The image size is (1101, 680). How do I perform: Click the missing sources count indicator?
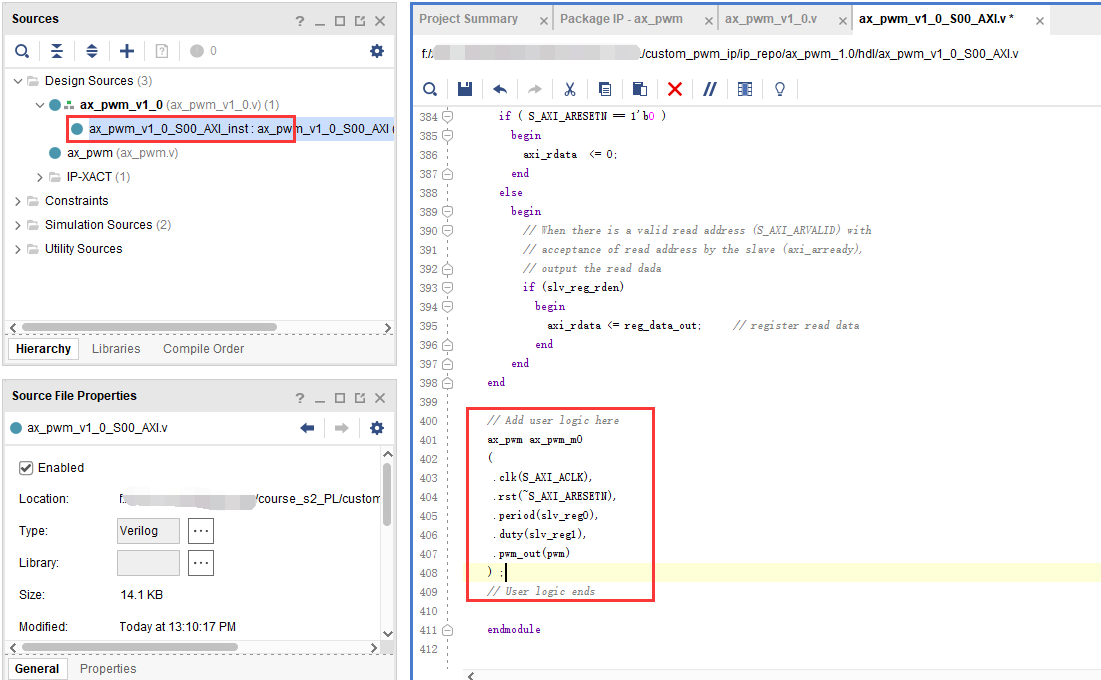(x=204, y=51)
